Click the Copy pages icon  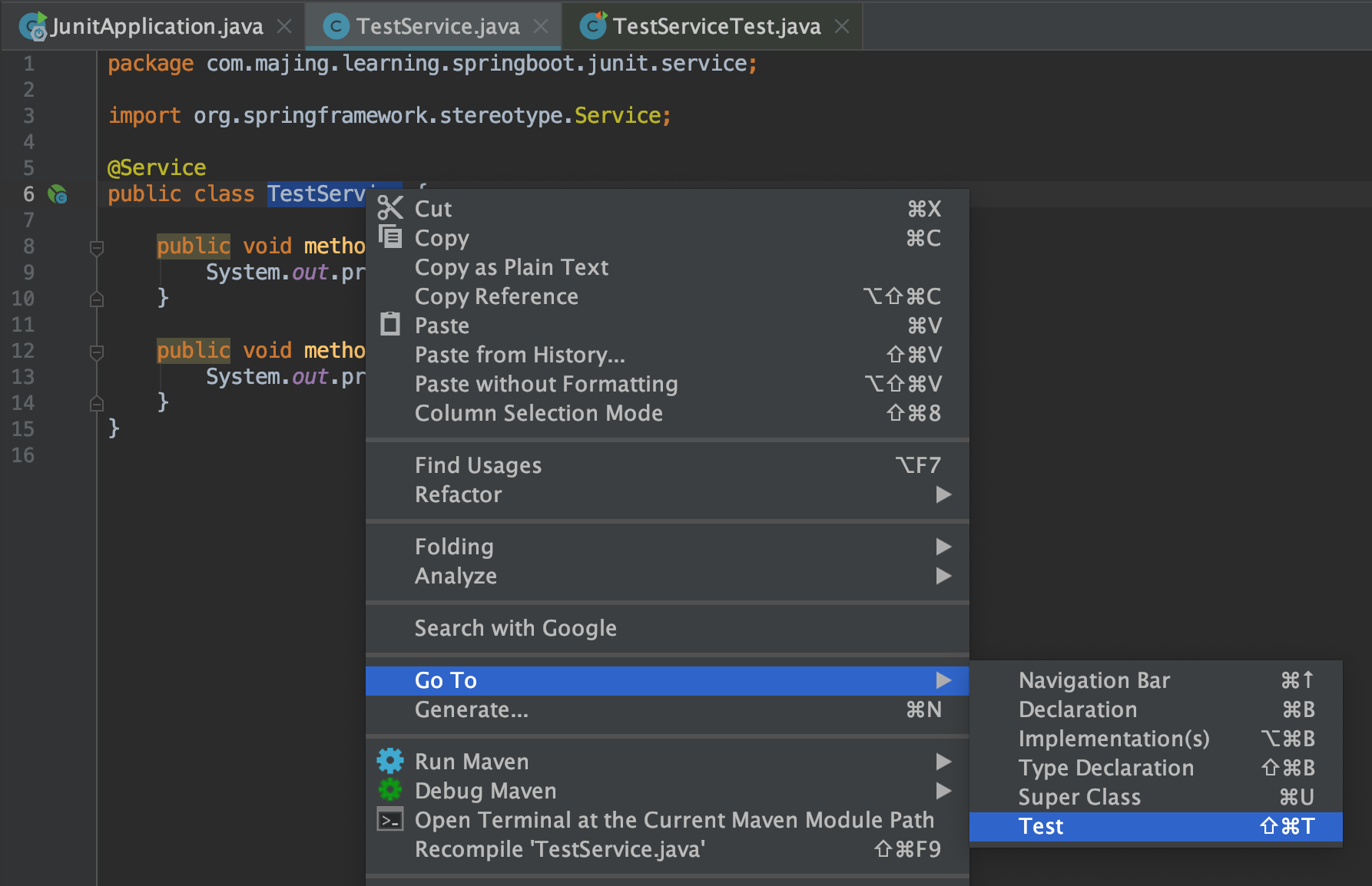pos(390,237)
